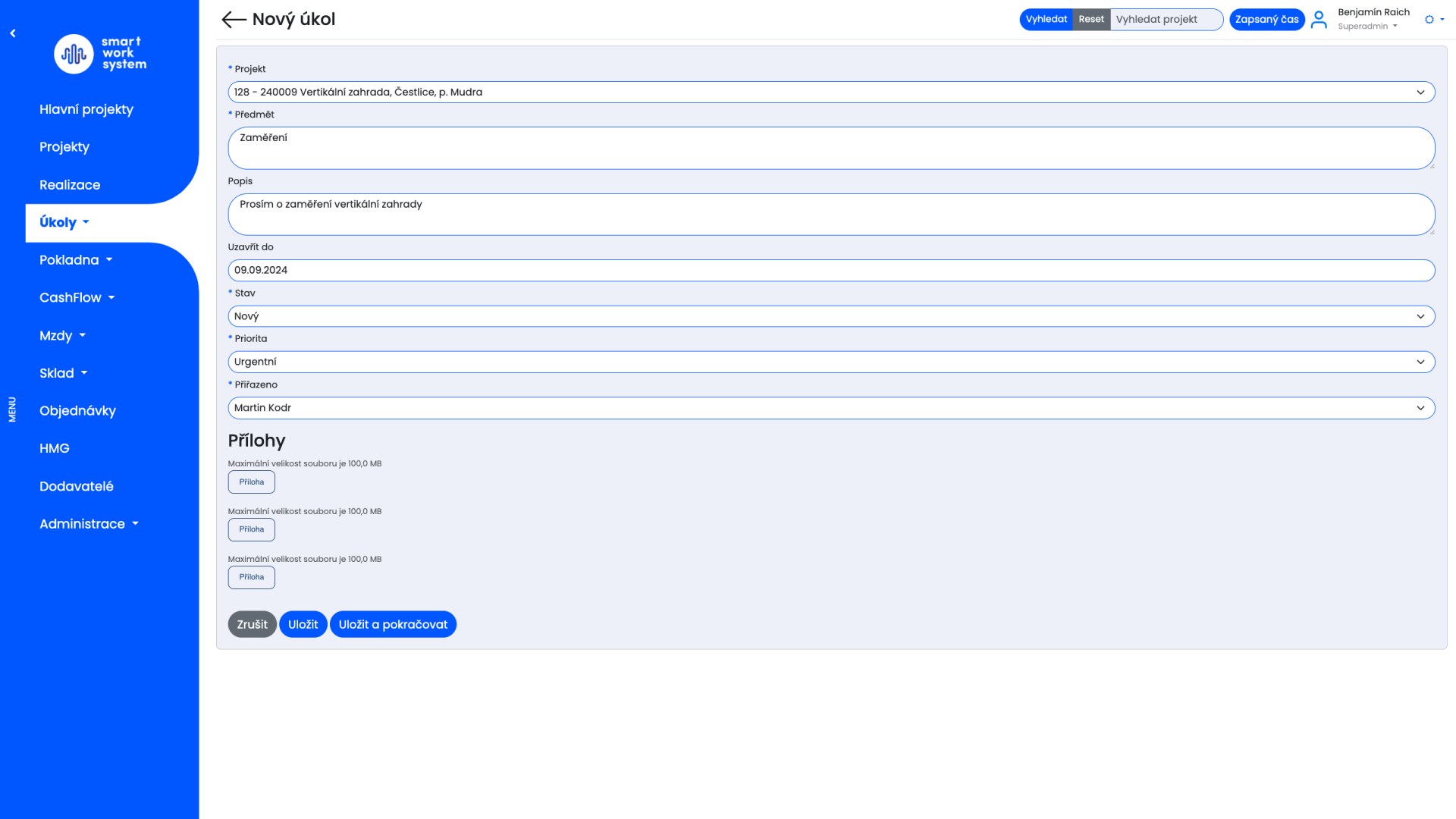Open Hlavní projekty in the sidebar
Image resolution: width=1456 pixels, height=819 pixels.
coord(86,109)
